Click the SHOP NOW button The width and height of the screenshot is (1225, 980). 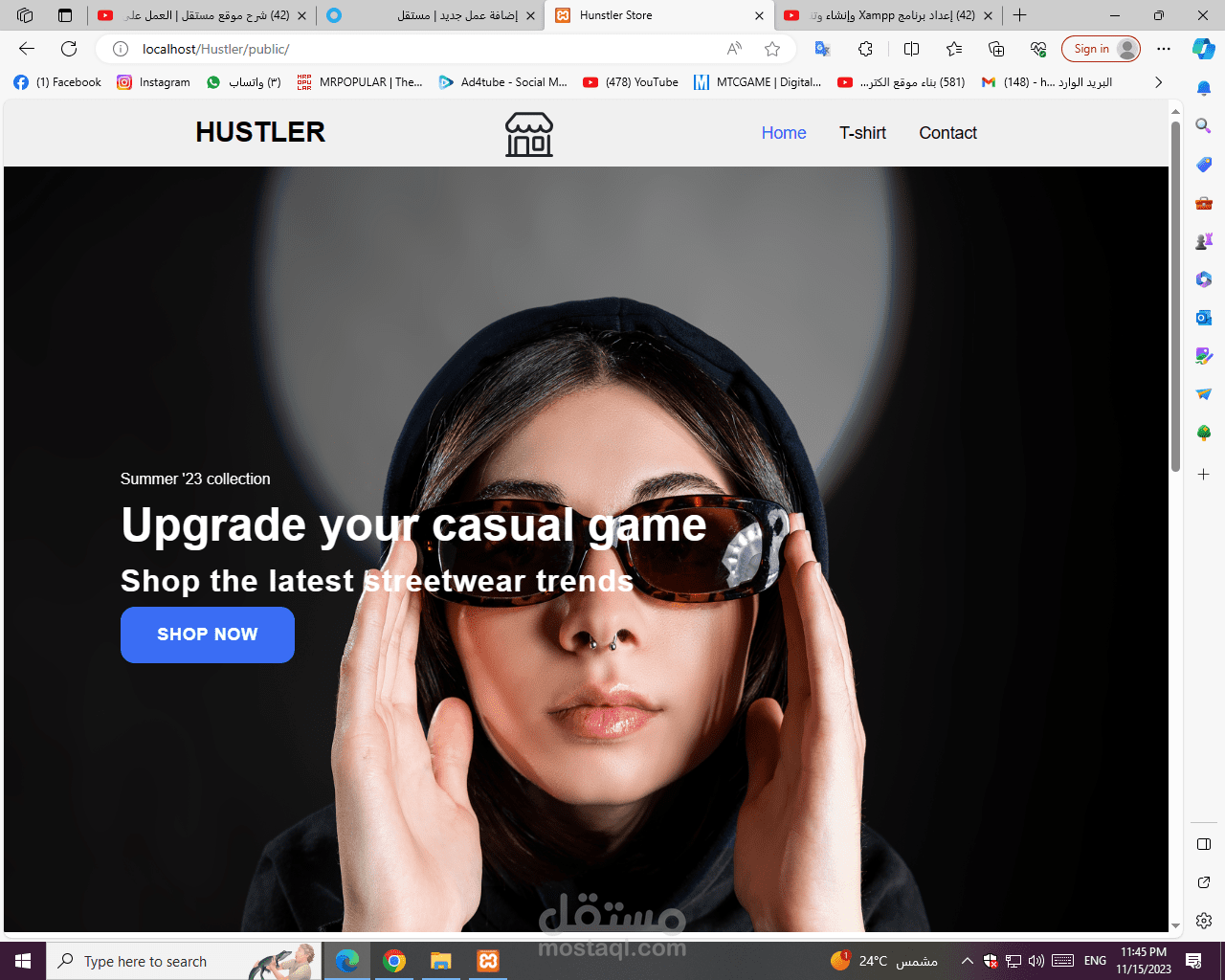pos(208,635)
